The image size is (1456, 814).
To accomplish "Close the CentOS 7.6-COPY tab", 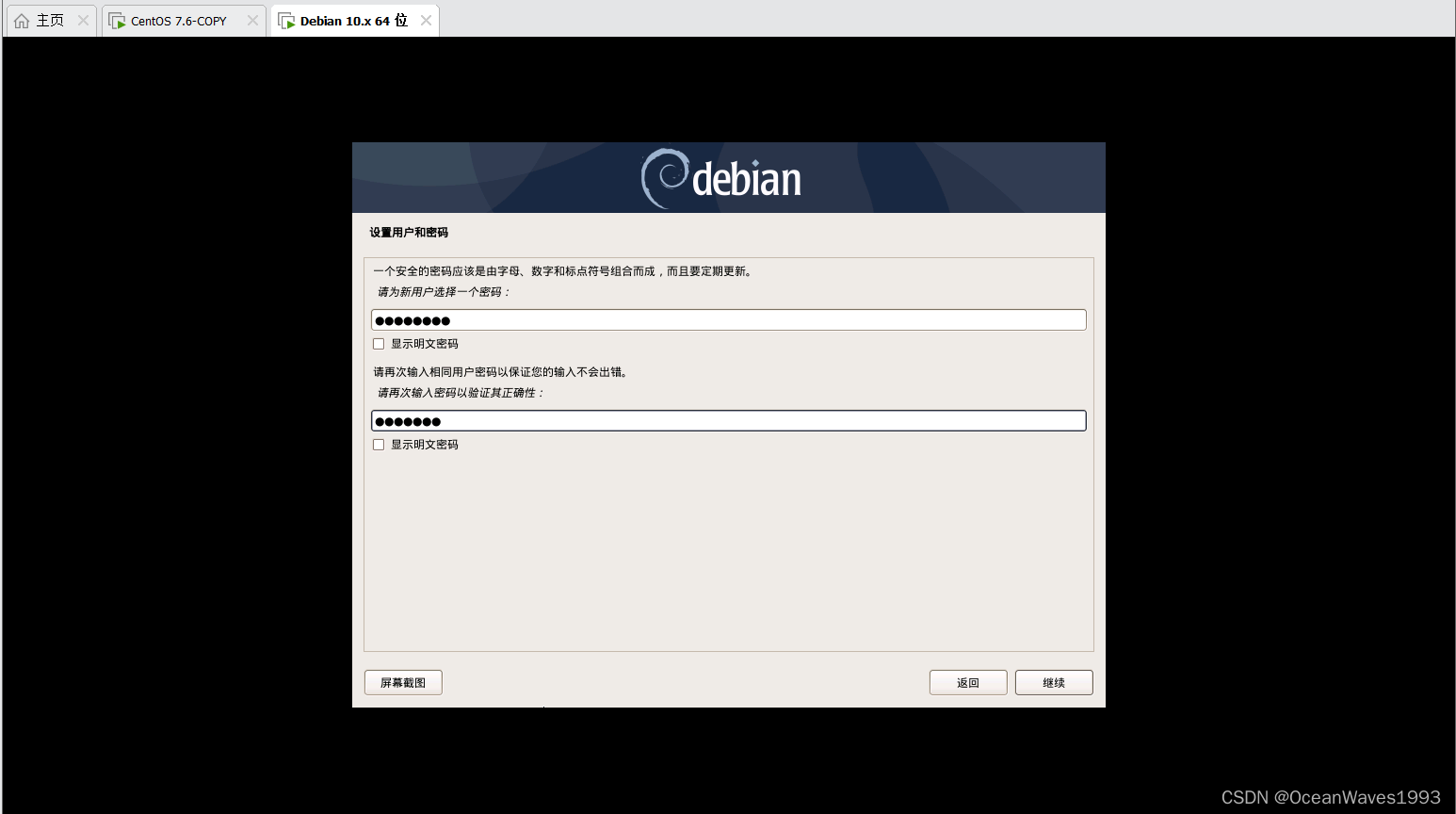I will click(252, 21).
